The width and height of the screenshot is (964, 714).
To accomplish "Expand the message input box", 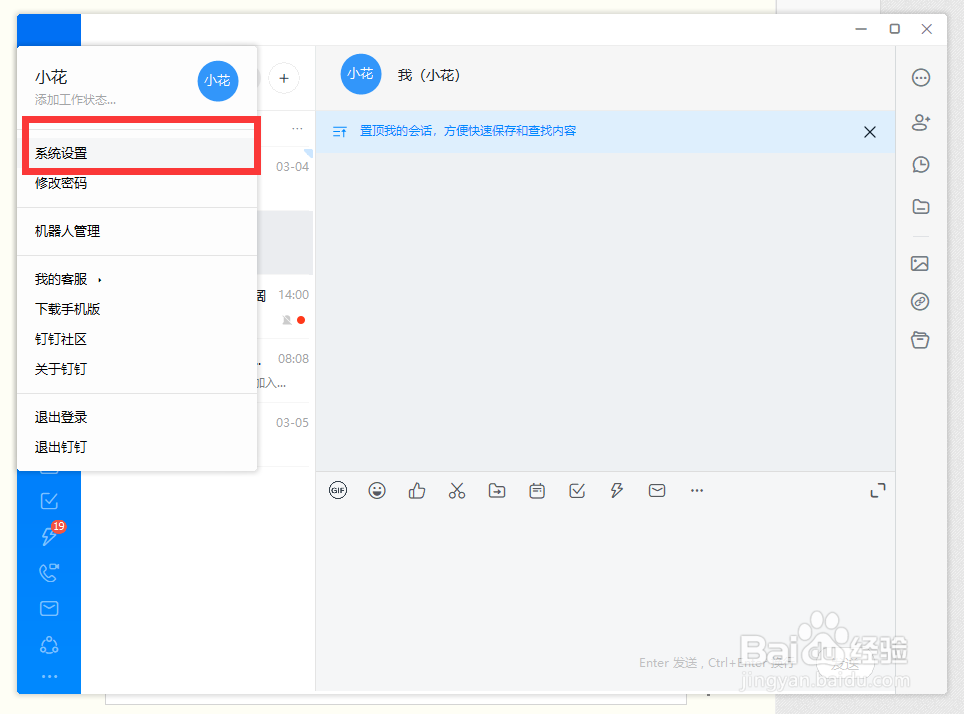I will [x=878, y=490].
